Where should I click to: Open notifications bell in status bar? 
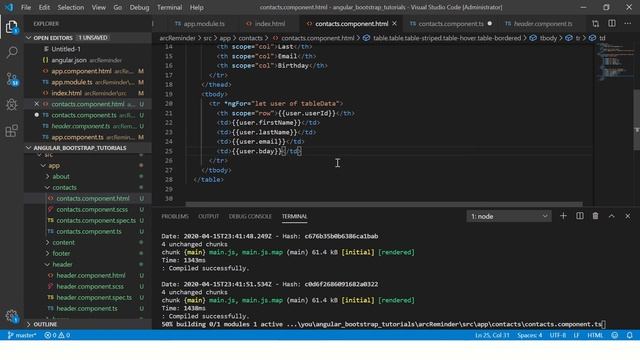630,335
